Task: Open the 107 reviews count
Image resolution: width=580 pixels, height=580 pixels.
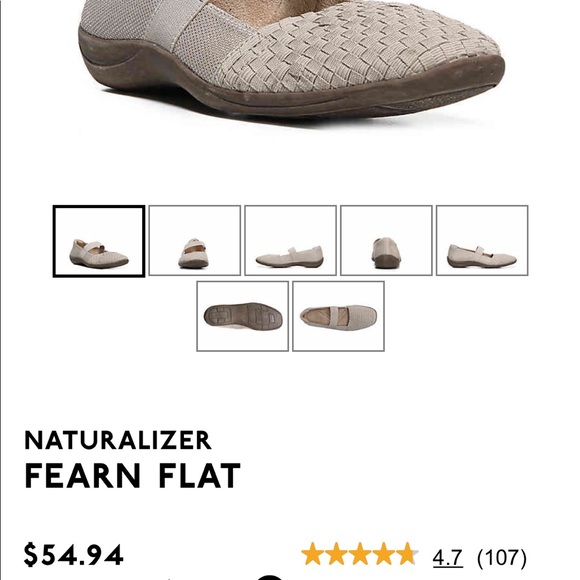Action: [x=502, y=557]
